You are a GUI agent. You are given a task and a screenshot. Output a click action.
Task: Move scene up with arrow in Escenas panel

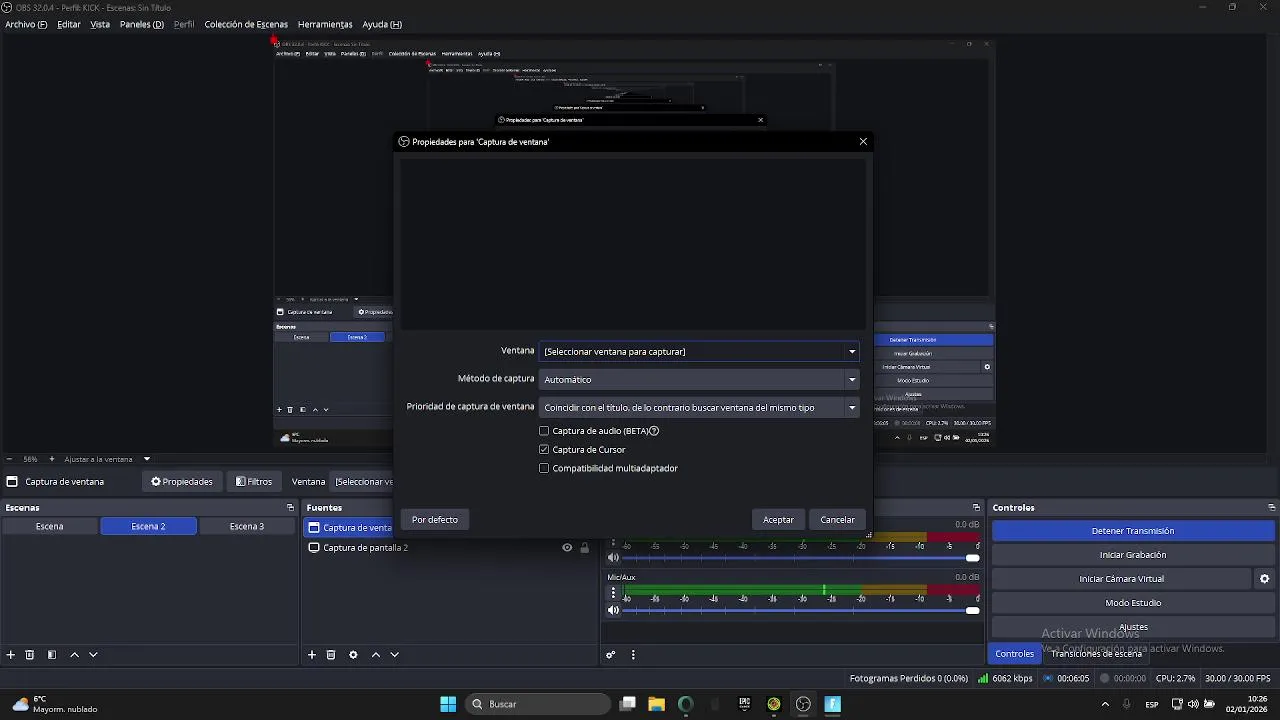click(74, 655)
